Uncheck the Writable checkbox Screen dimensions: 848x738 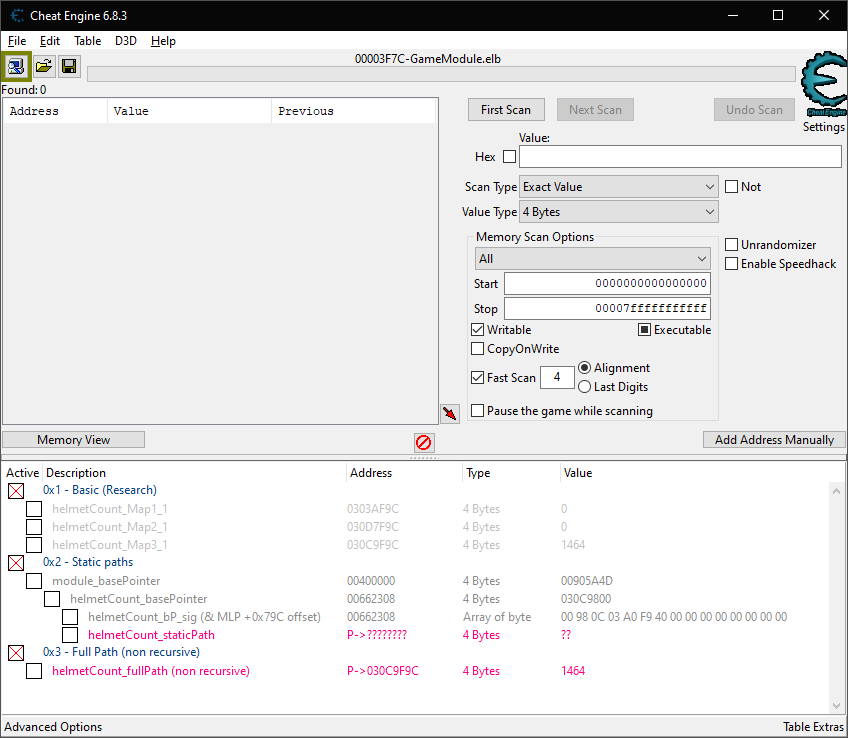coord(478,330)
